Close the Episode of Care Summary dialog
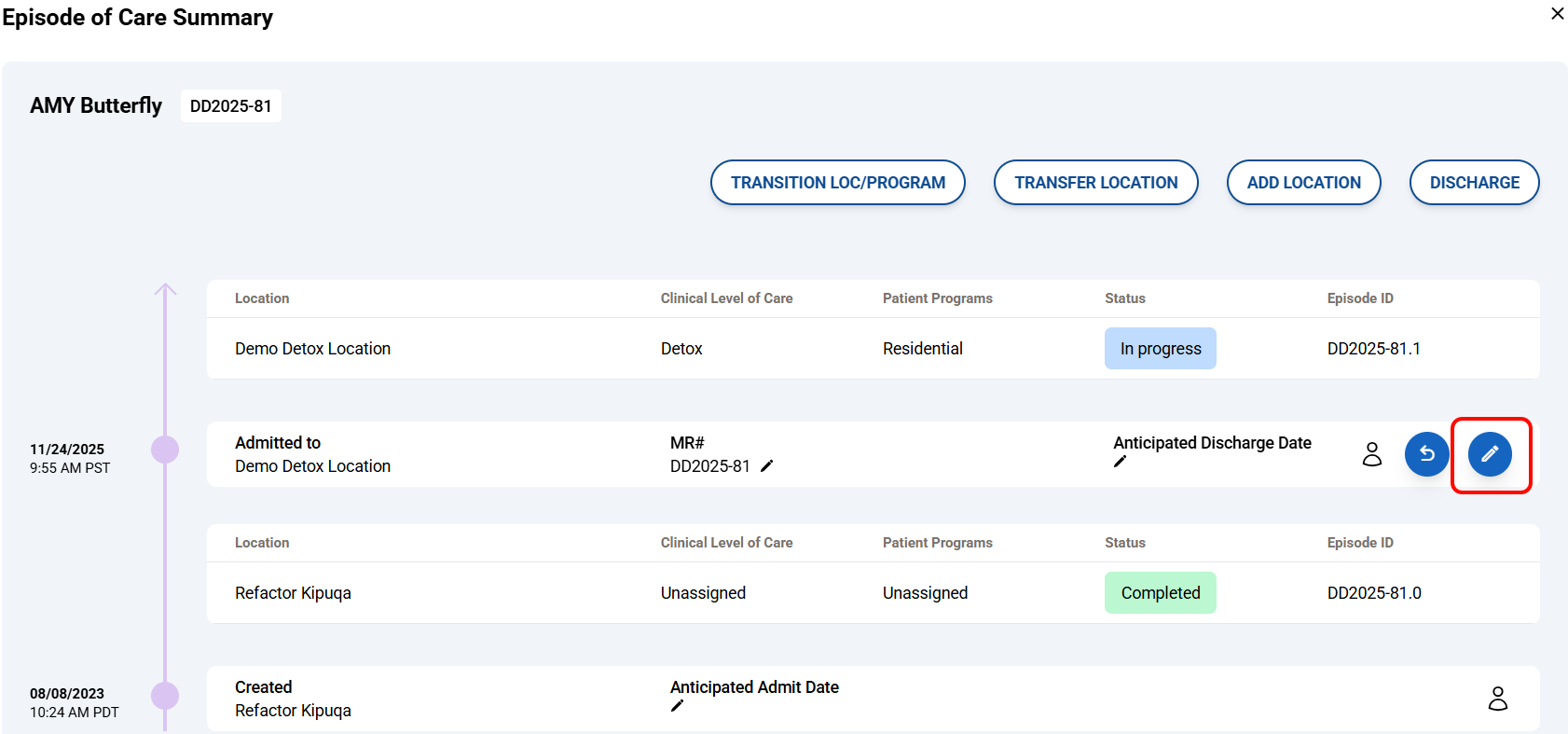The height and width of the screenshot is (734, 1568). (x=1557, y=14)
